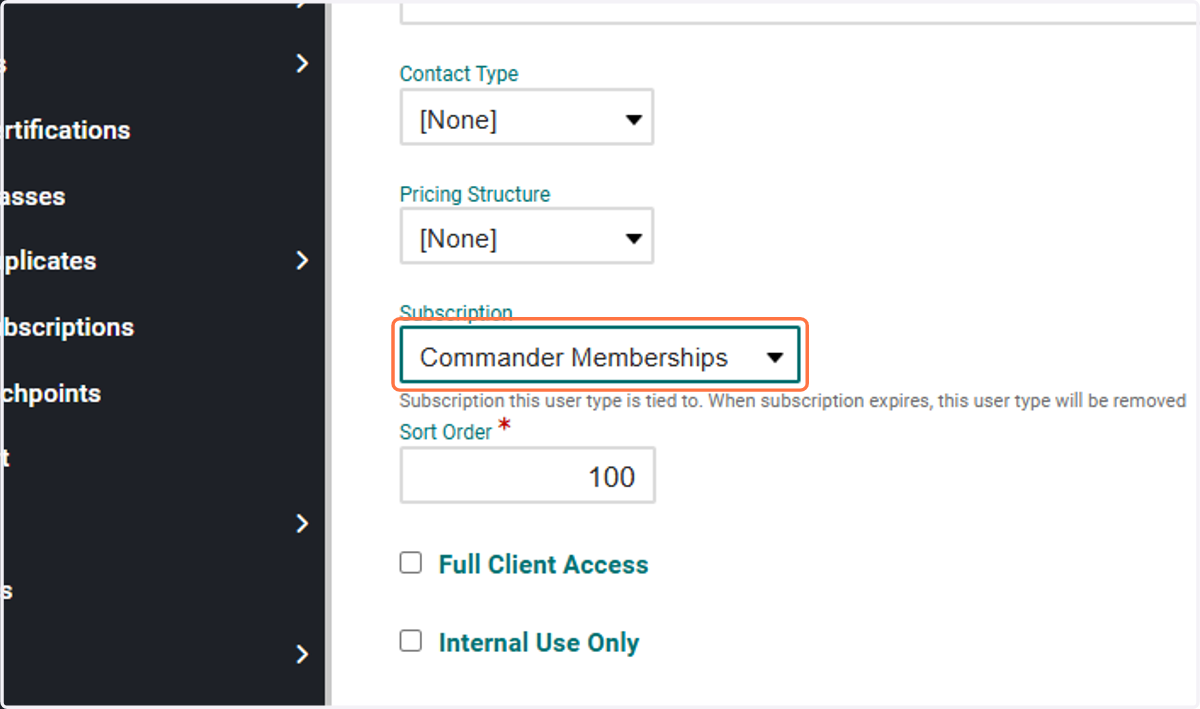Click the Internal Use Only label
1200x709 pixels.
coord(539,643)
